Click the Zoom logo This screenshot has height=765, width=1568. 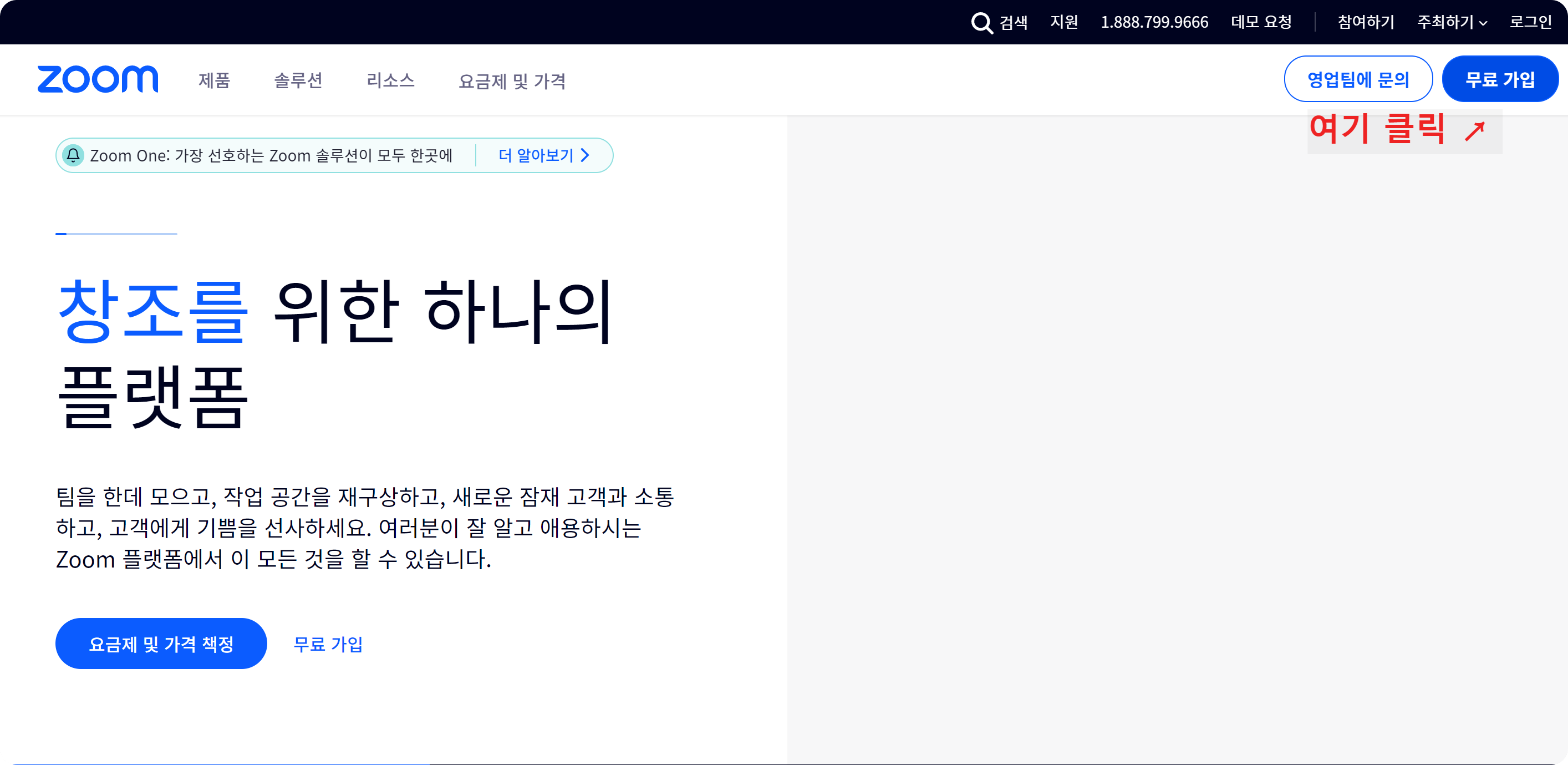click(98, 80)
